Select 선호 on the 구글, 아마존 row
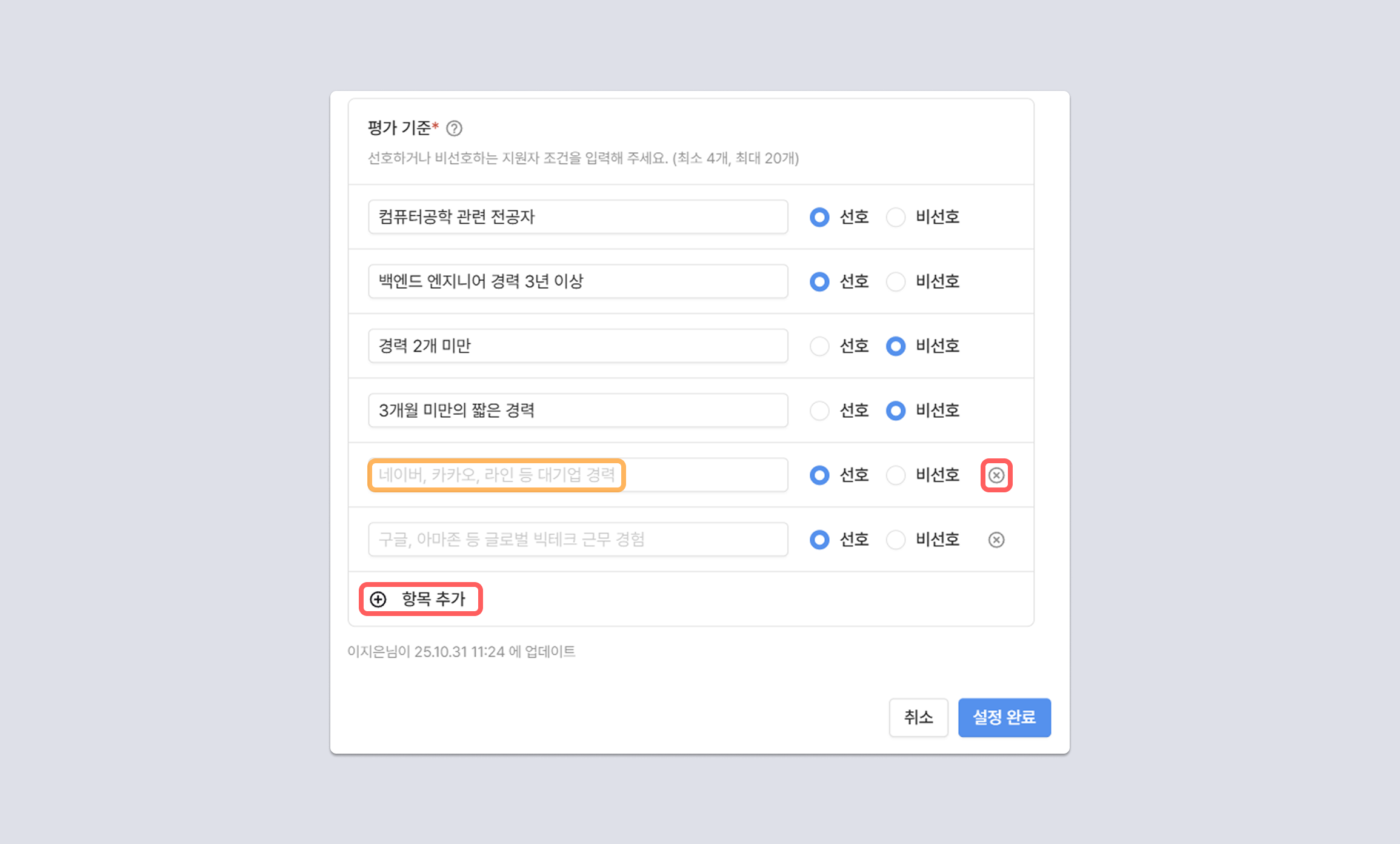 (819, 540)
